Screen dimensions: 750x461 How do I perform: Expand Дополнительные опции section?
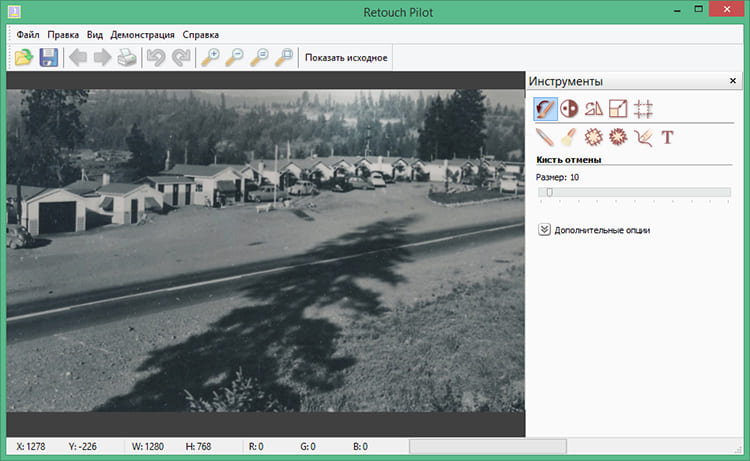coord(544,230)
